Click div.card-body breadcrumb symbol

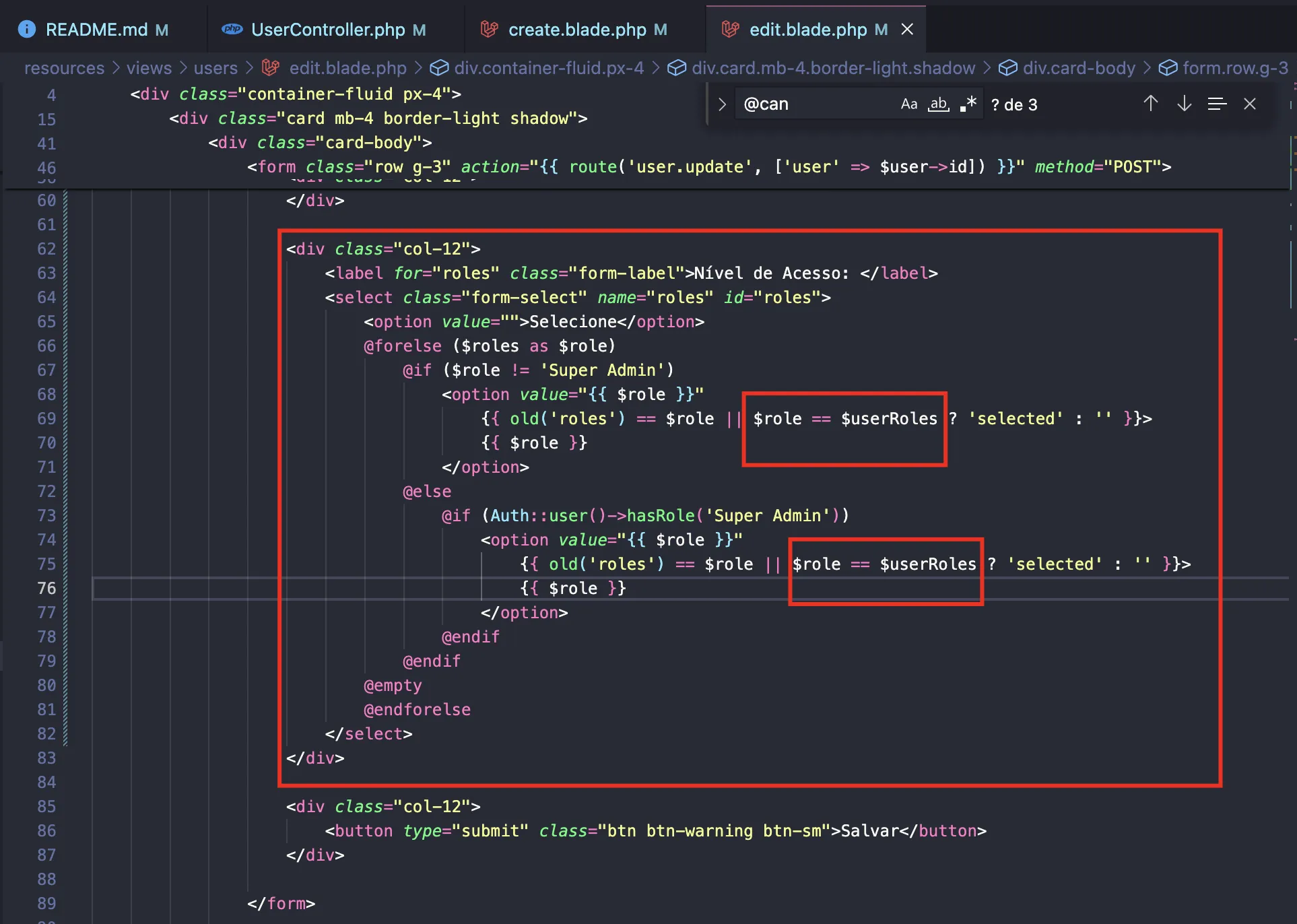click(x=1078, y=68)
